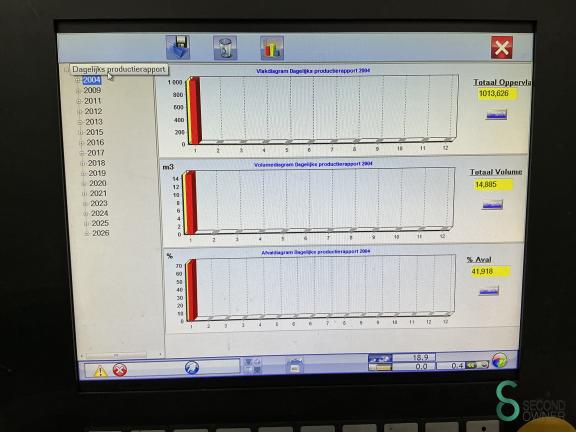
Task: Click the right arrow of tree scrollbar
Action: coord(160,355)
